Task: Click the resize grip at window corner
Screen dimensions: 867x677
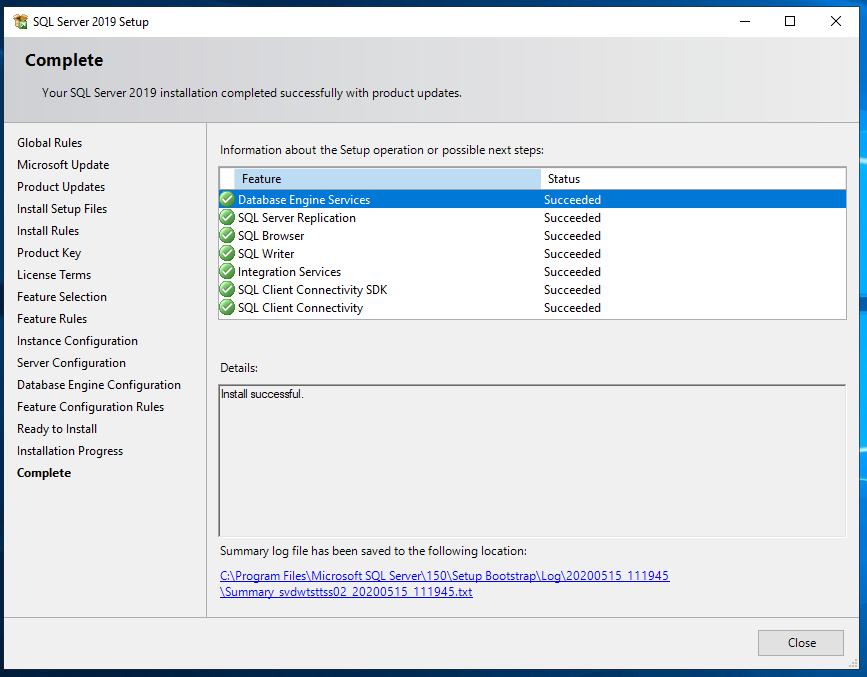Action: click(x=853, y=663)
